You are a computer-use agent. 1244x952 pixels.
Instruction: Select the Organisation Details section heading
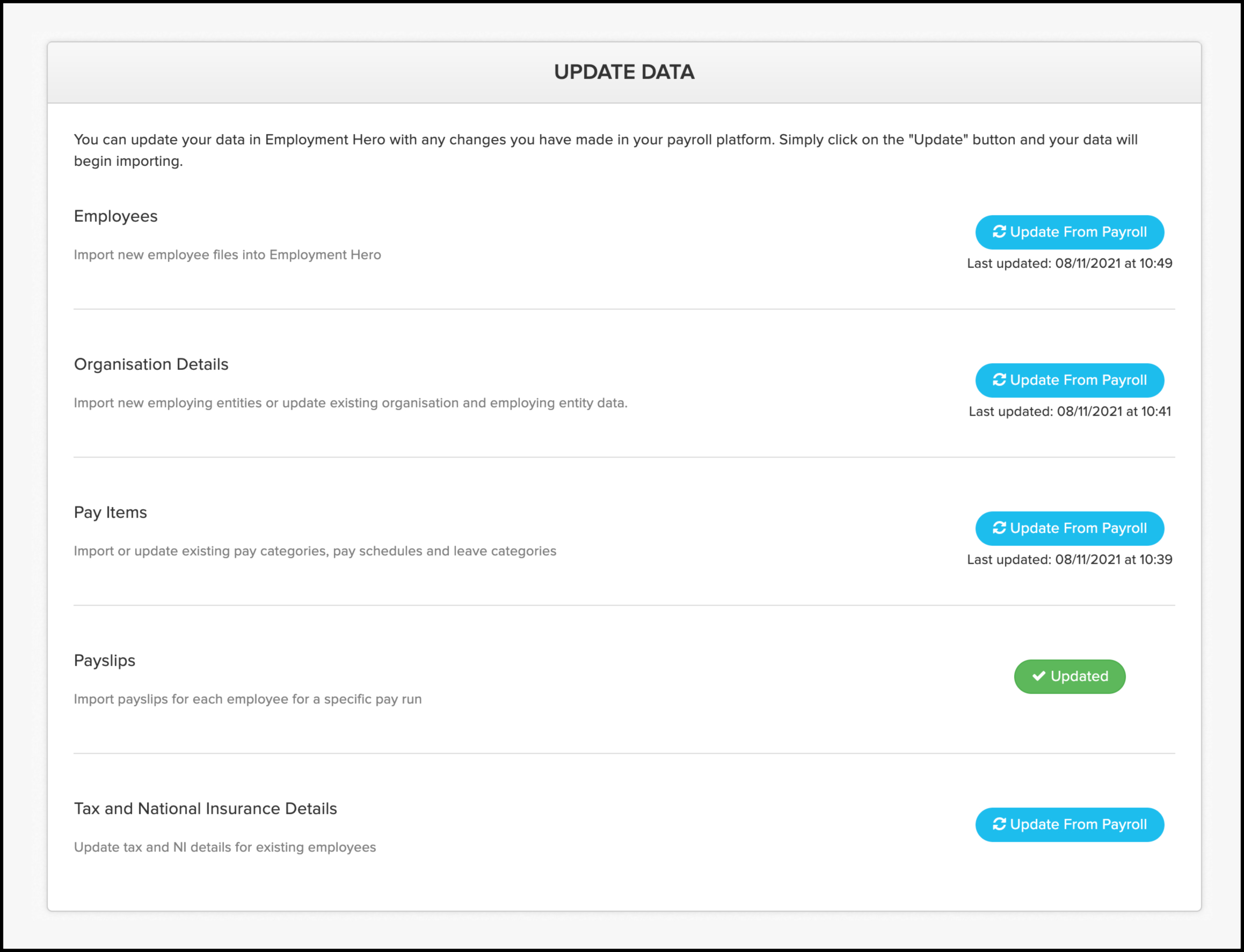151,364
